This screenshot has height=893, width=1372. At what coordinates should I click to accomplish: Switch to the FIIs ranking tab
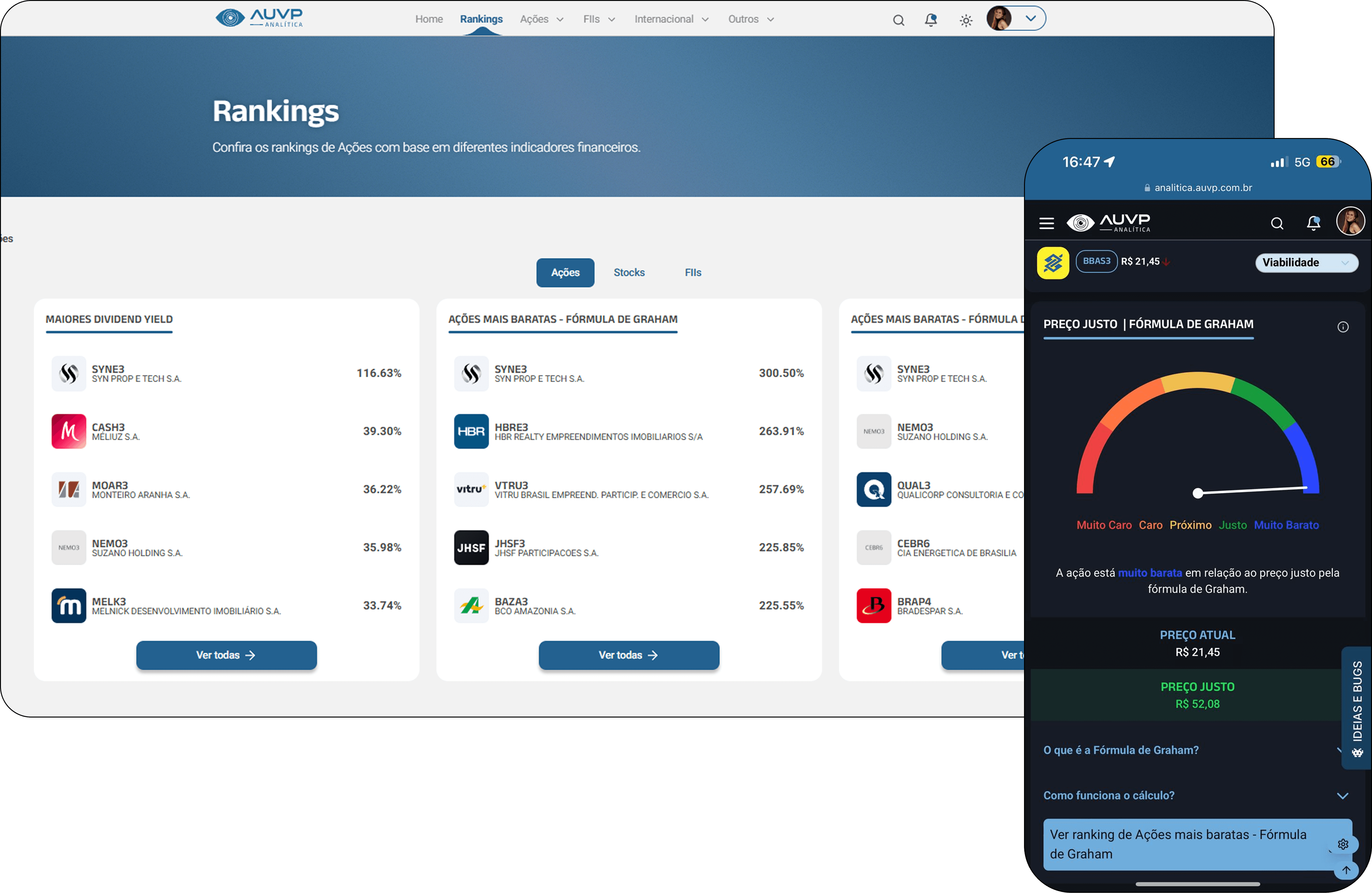(x=693, y=272)
